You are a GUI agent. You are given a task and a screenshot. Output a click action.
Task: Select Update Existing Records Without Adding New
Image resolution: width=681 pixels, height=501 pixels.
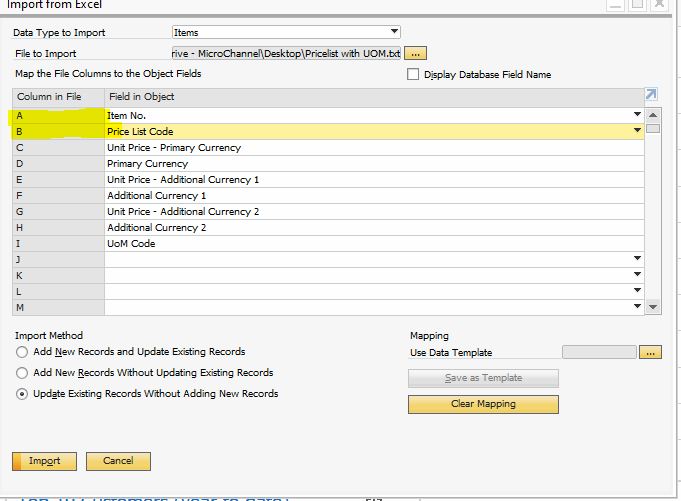[x=22, y=394]
